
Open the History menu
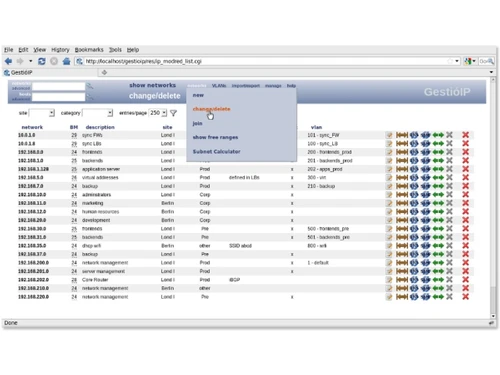pyautogui.click(x=60, y=50)
